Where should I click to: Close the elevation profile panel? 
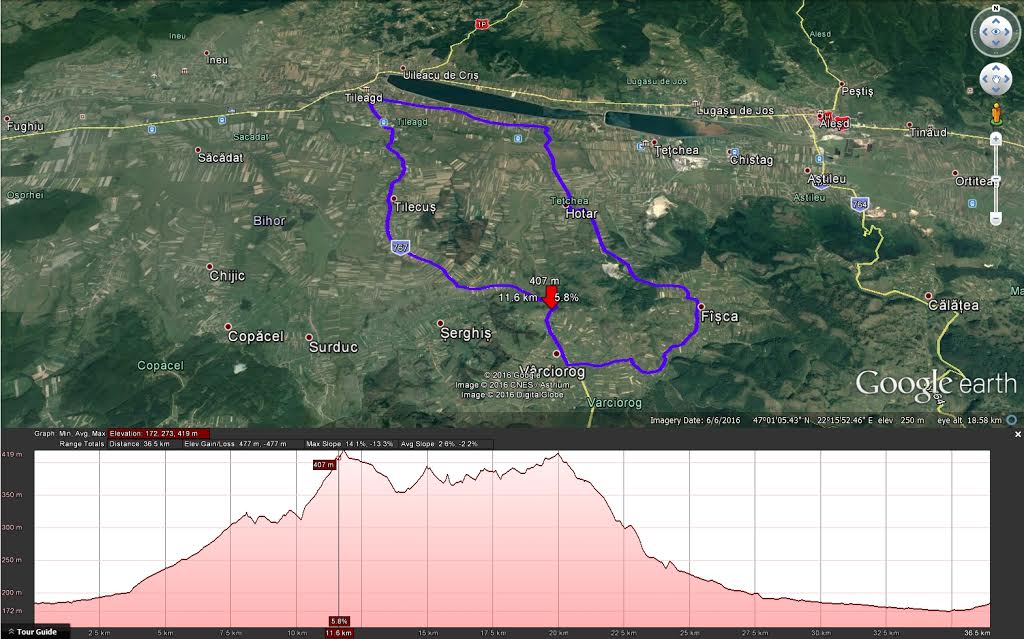point(1018,434)
